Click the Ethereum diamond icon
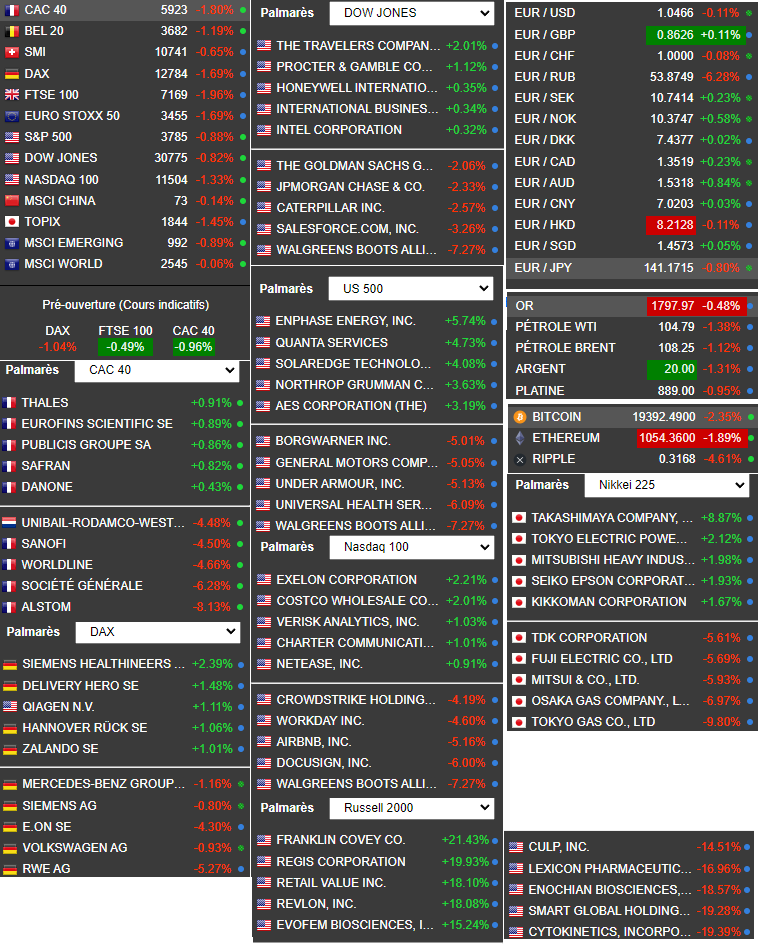This screenshot has width=758, height=944. 520,438
